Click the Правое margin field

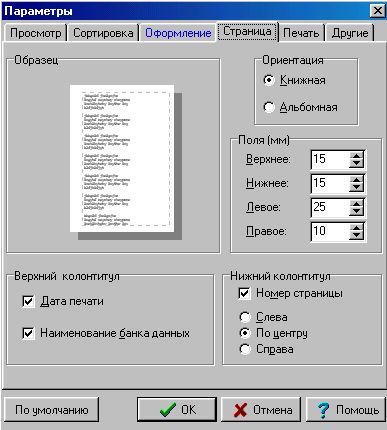(x=330, y=231)
